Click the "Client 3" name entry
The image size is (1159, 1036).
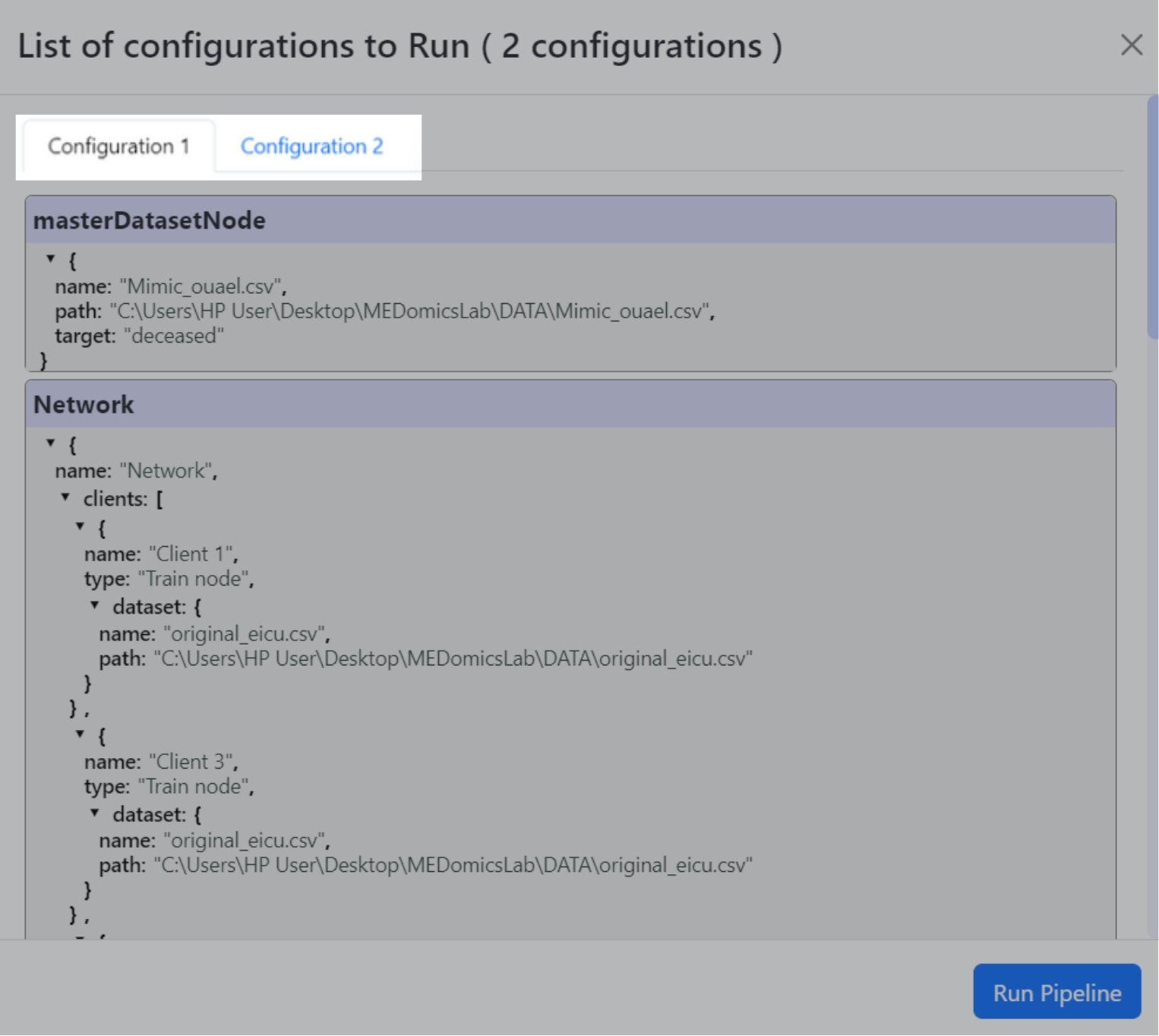coord(193,761)
